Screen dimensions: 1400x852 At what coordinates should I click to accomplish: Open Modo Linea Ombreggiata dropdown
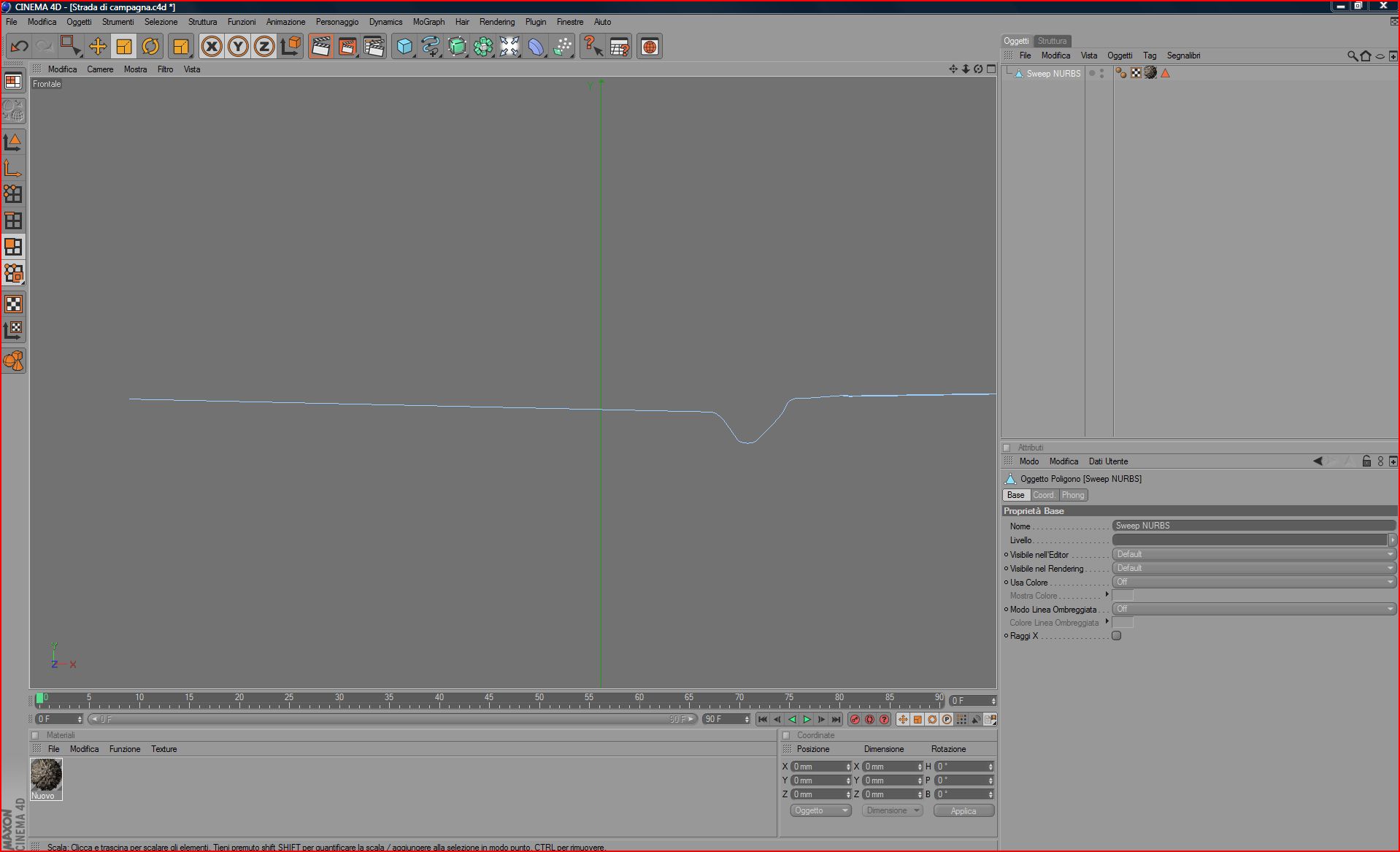coord(1253,609)
